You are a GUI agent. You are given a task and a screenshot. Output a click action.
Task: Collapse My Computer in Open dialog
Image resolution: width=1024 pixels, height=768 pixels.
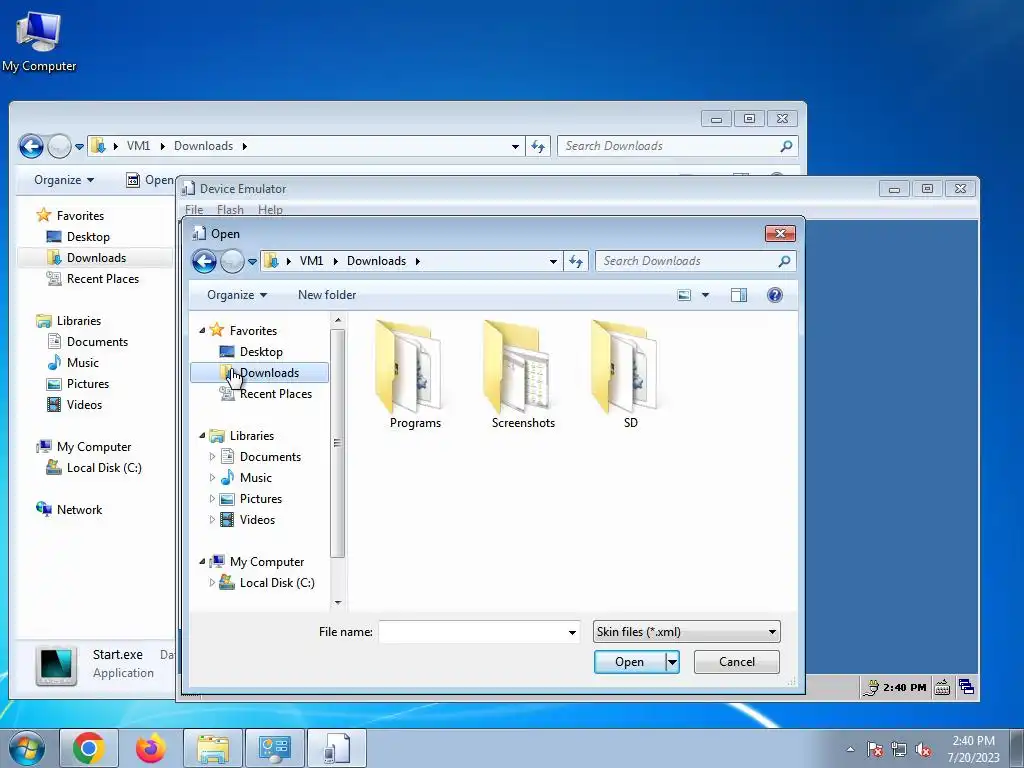point(202,562)
